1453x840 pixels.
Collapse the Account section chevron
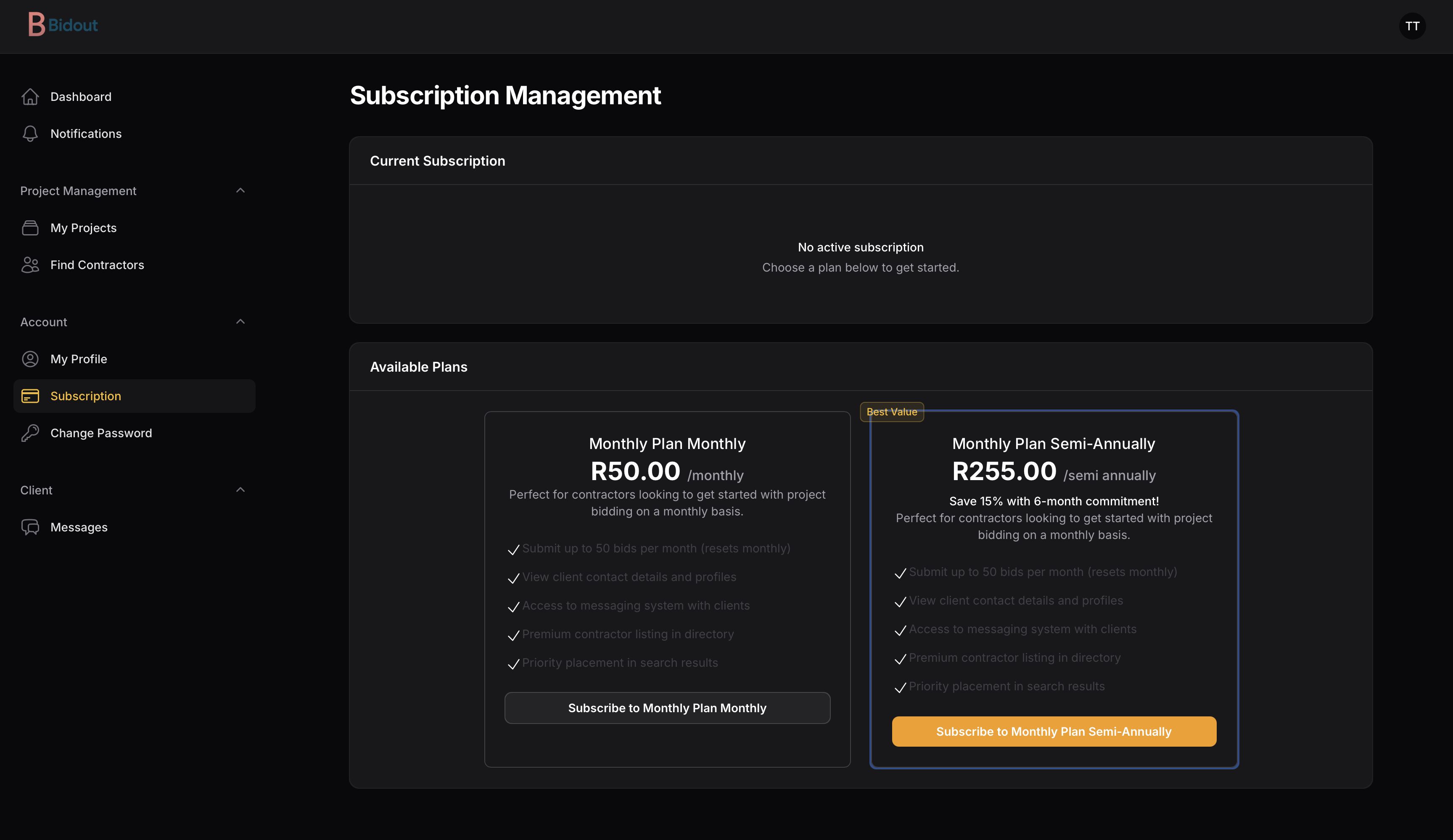(240, 322)
